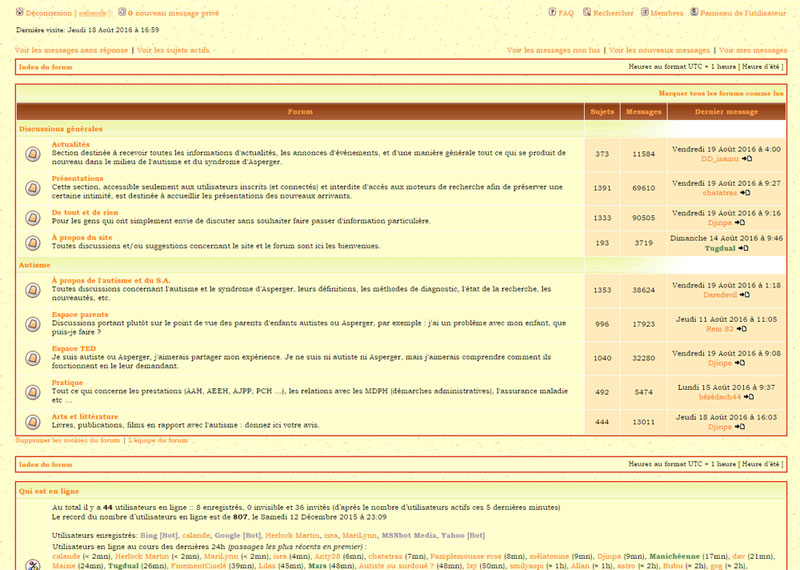Go to Tugdual's last message arrow icon
This screenshot has width=800, height=570.
pos(743,249)
